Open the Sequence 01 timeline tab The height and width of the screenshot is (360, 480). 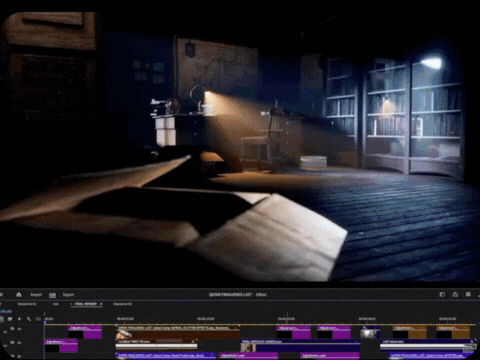[x=27, y=304]
